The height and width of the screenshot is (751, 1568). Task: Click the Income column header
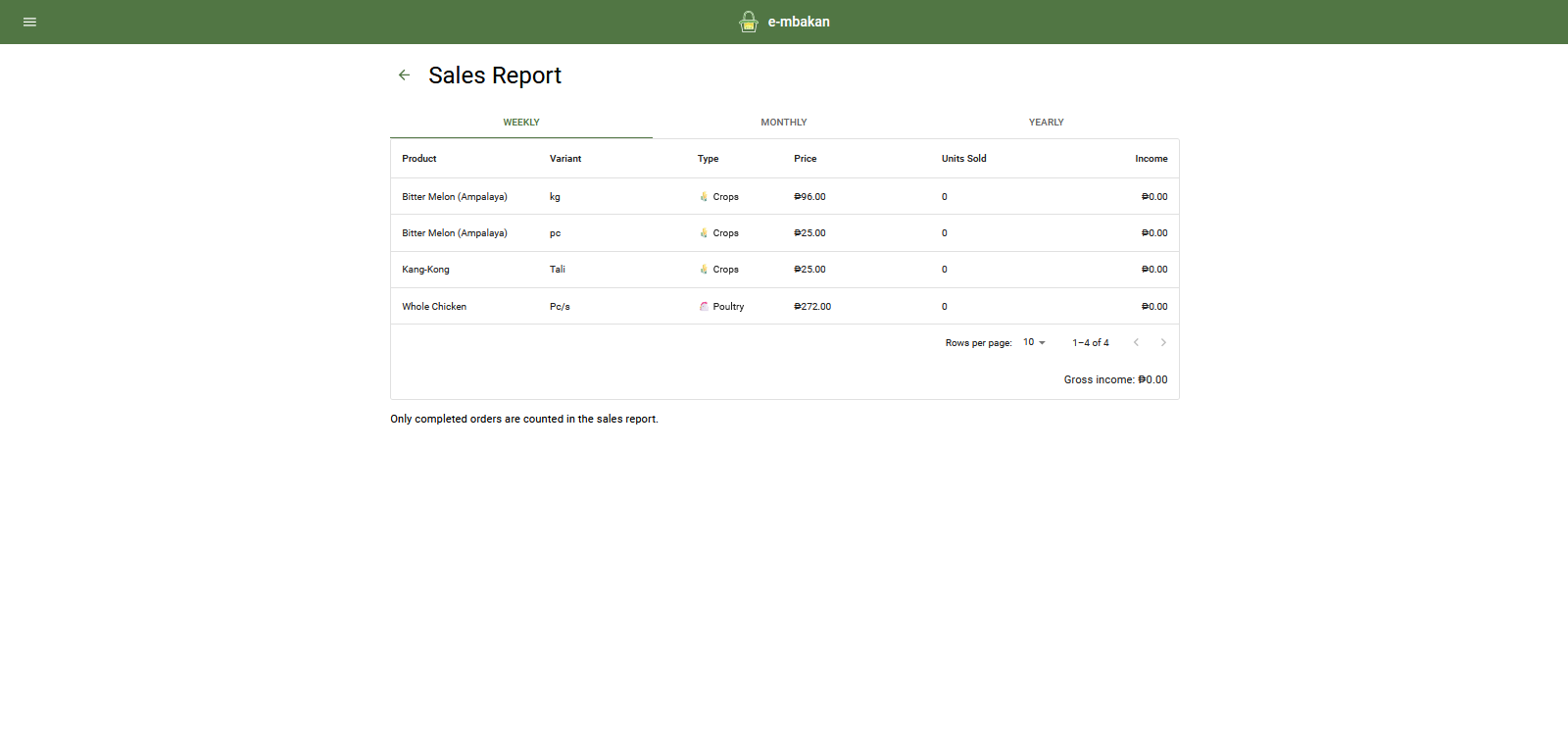click(1151, 159)
